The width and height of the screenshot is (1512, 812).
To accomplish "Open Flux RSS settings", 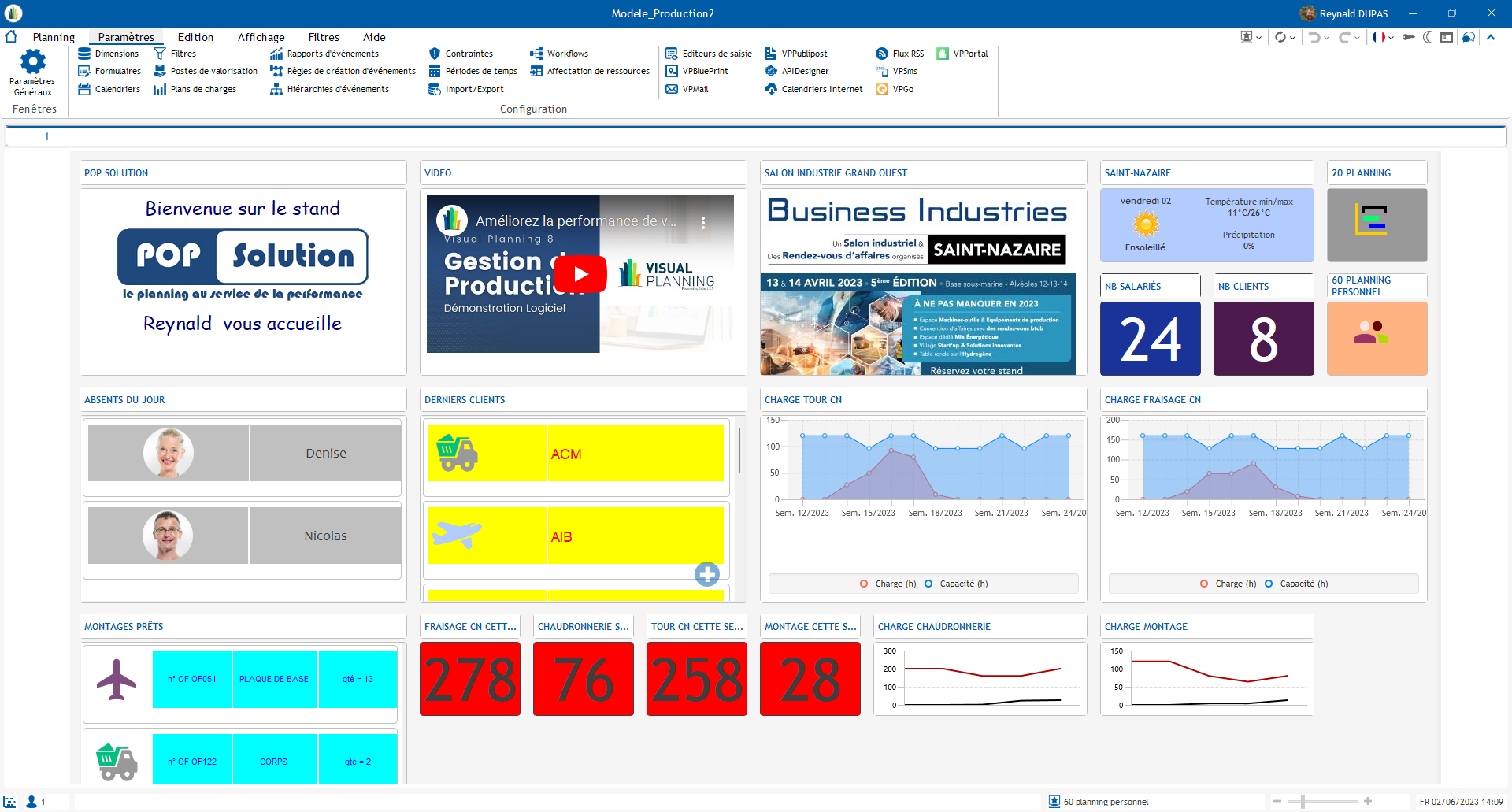I will coord(900,54).
